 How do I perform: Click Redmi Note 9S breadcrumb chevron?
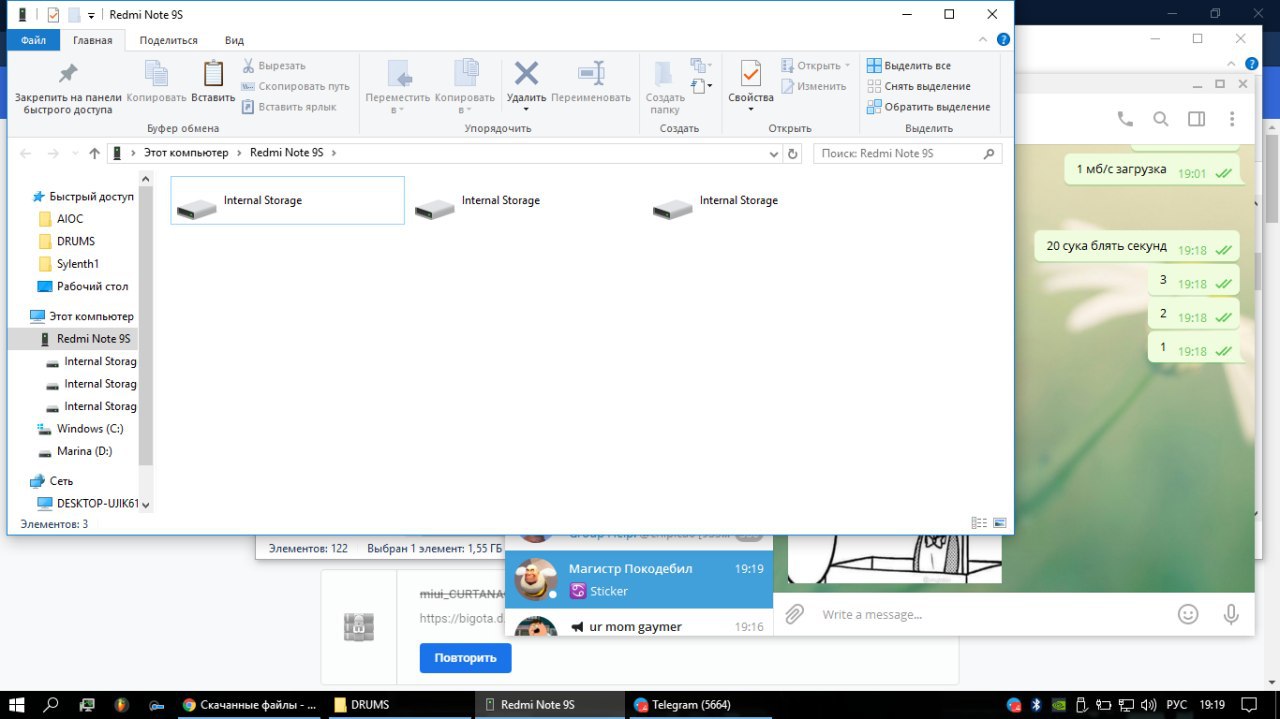[334, 153]
